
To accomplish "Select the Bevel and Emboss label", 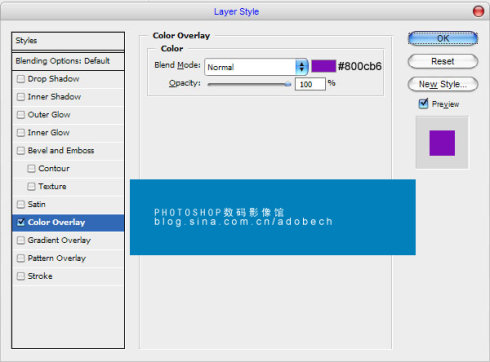I will tap(61, 151).
